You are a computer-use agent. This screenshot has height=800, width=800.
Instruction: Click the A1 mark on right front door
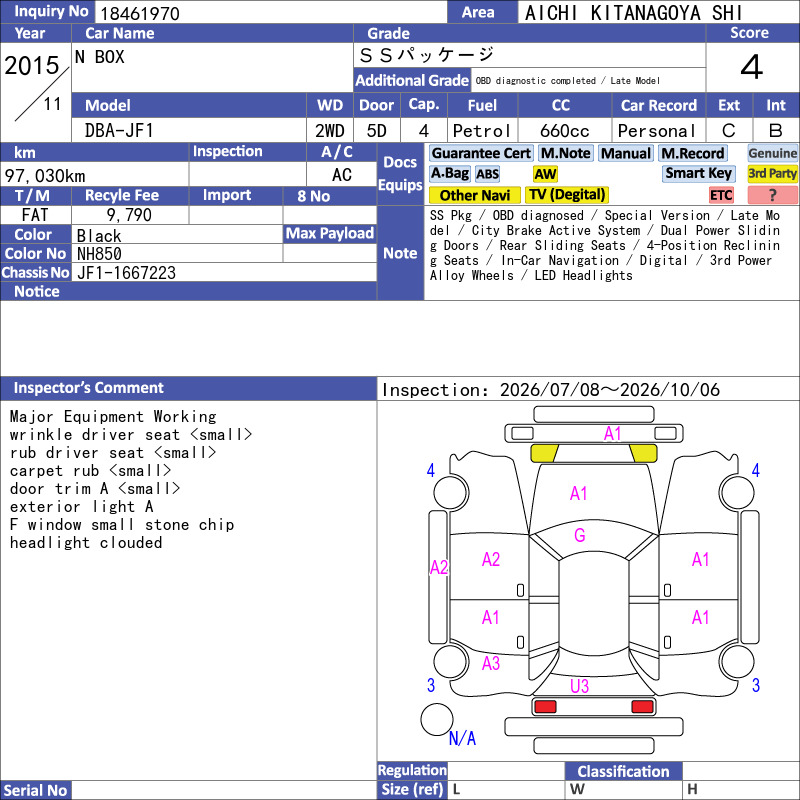701,560
